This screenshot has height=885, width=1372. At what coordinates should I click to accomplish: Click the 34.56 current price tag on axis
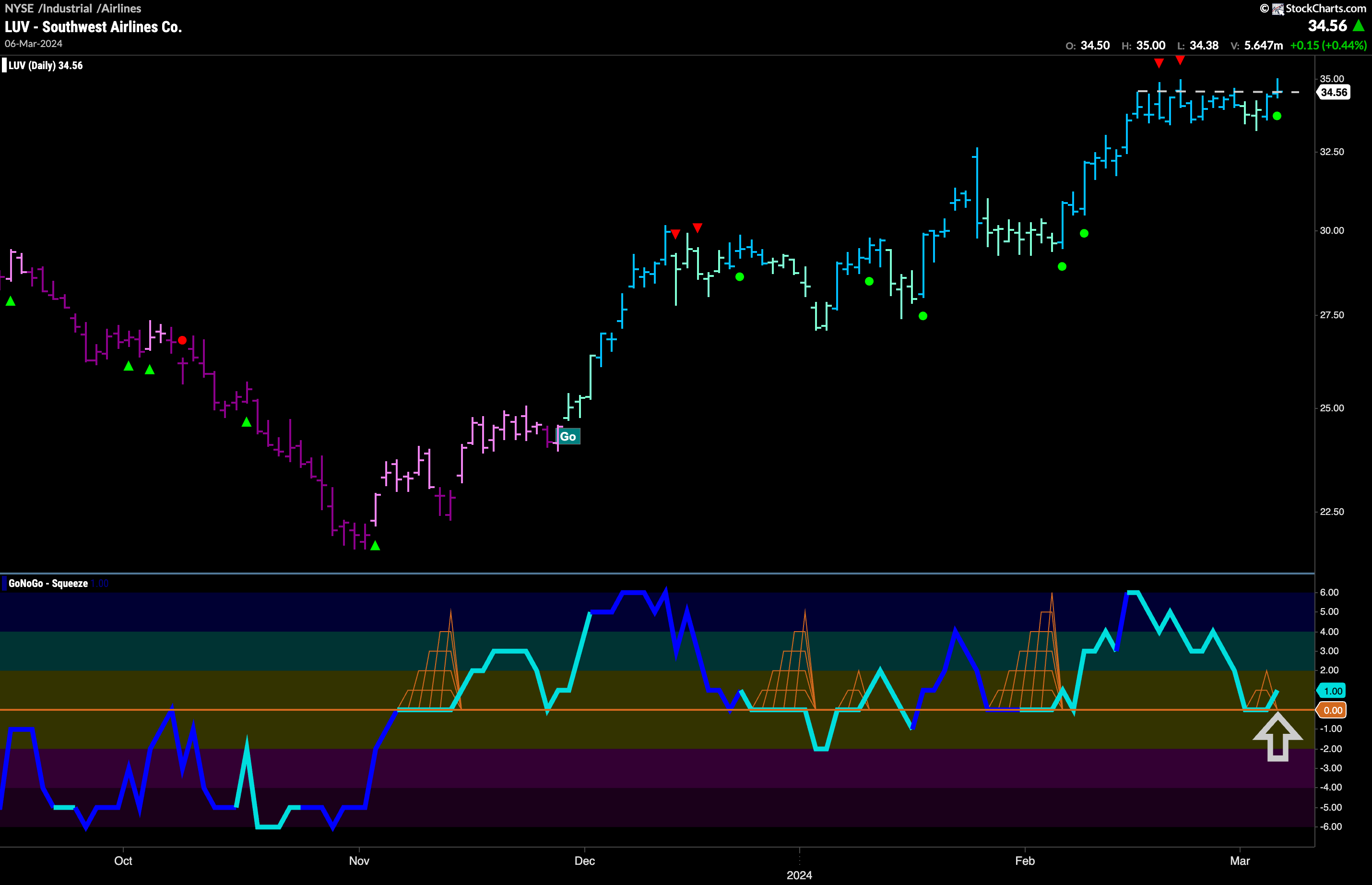click(1334, 93)
